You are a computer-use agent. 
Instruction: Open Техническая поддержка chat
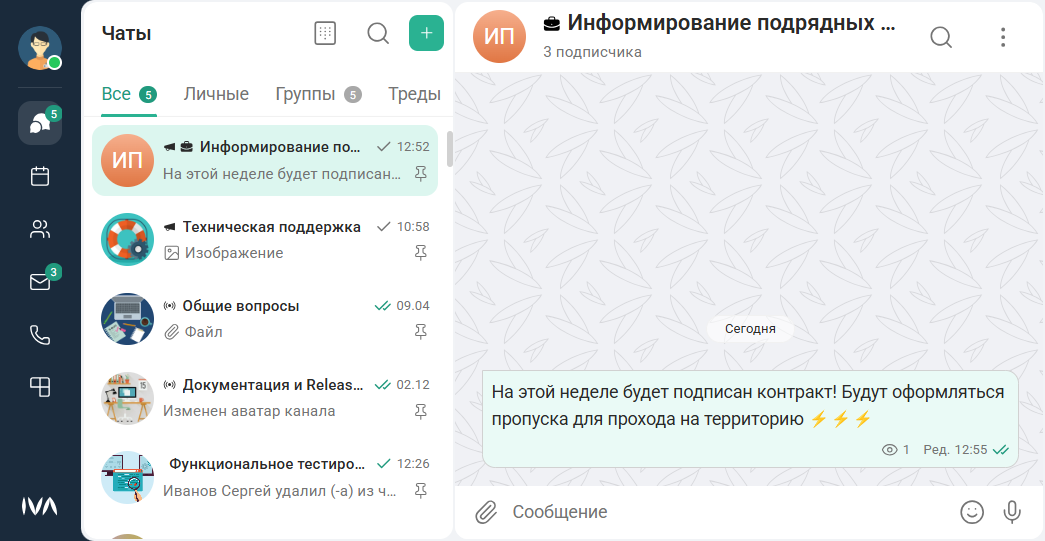tap(265, 240)
